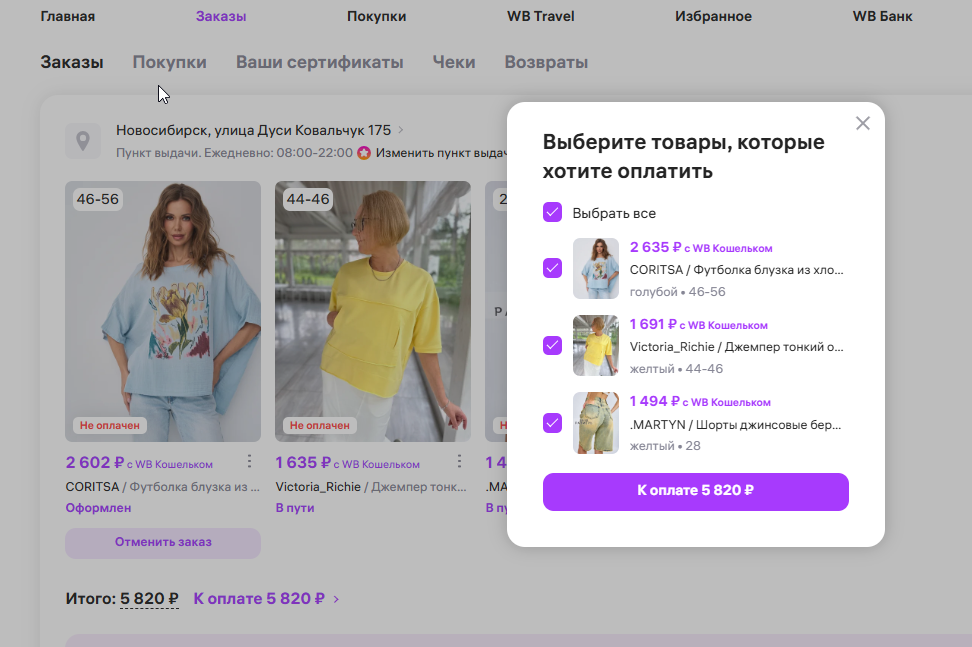This screenshot has width=972, height=647.
Task: Open Victoria_Richie yellow jumper product photo
Action: click(373, 311)
